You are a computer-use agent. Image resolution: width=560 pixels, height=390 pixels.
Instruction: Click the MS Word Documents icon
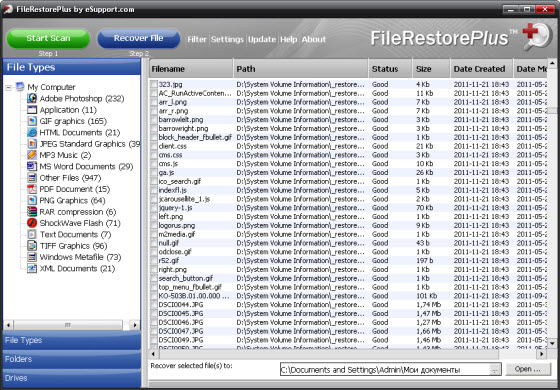pos(32,166)
